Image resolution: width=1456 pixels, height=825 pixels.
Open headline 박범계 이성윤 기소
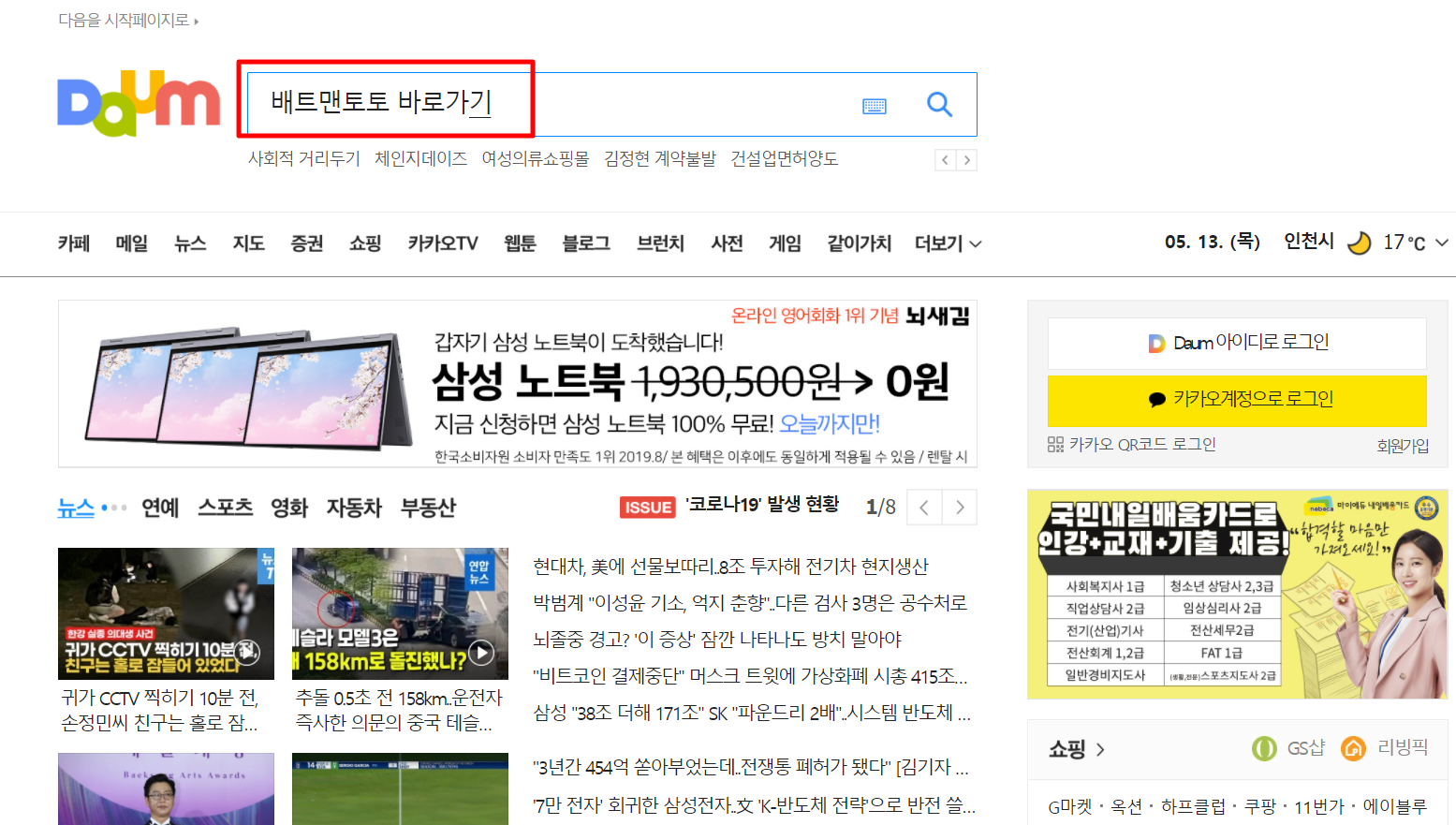[x=750, y=603]
